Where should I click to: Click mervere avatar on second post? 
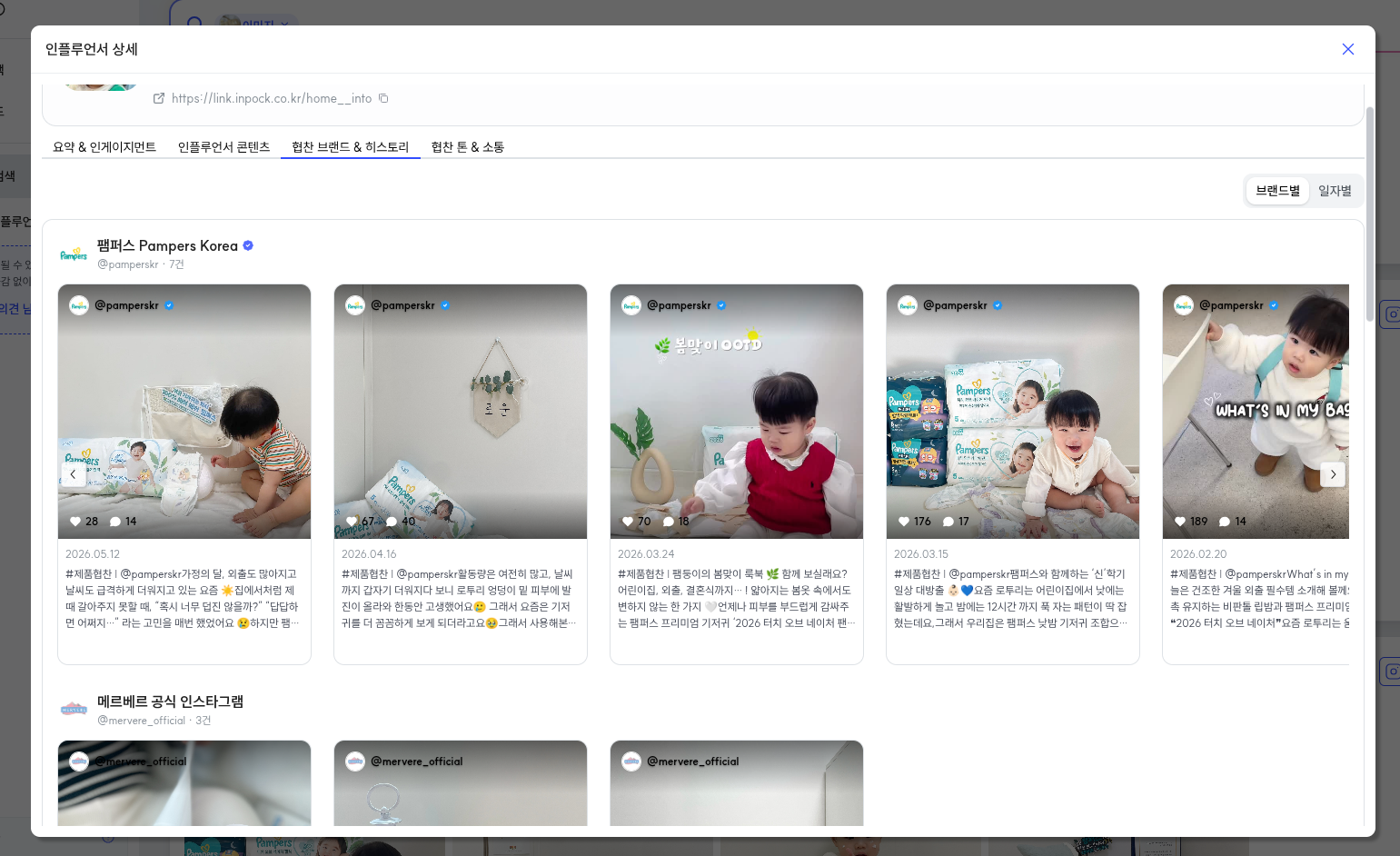click(355, 761)
